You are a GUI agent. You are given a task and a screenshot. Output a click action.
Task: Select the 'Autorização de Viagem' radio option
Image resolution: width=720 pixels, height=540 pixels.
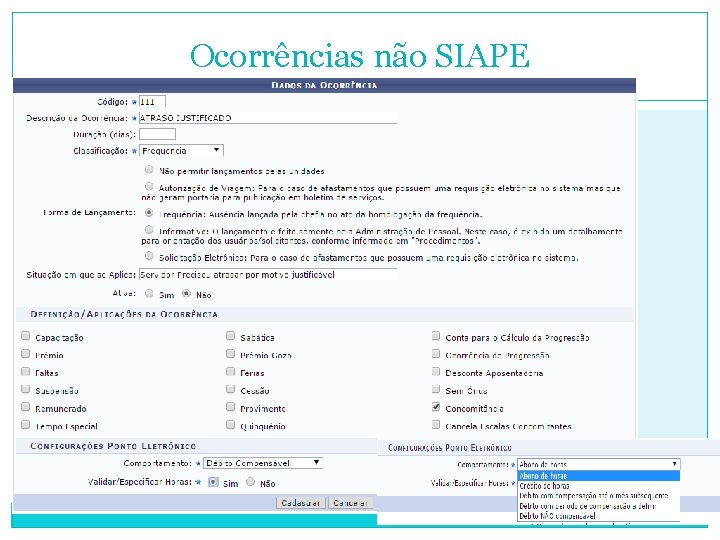click(149, 186)
